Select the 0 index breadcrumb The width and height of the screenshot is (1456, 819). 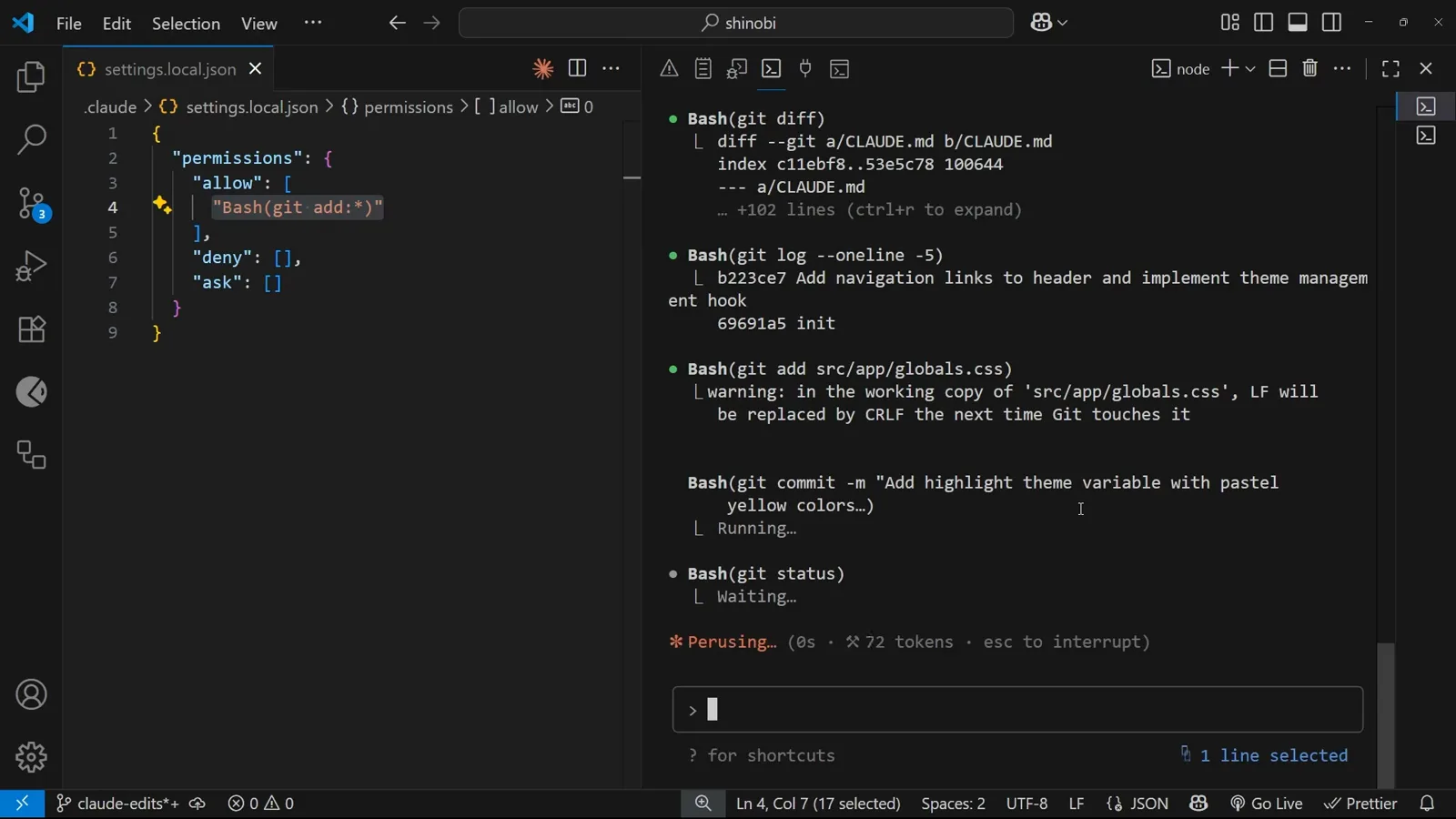(577, 107)
